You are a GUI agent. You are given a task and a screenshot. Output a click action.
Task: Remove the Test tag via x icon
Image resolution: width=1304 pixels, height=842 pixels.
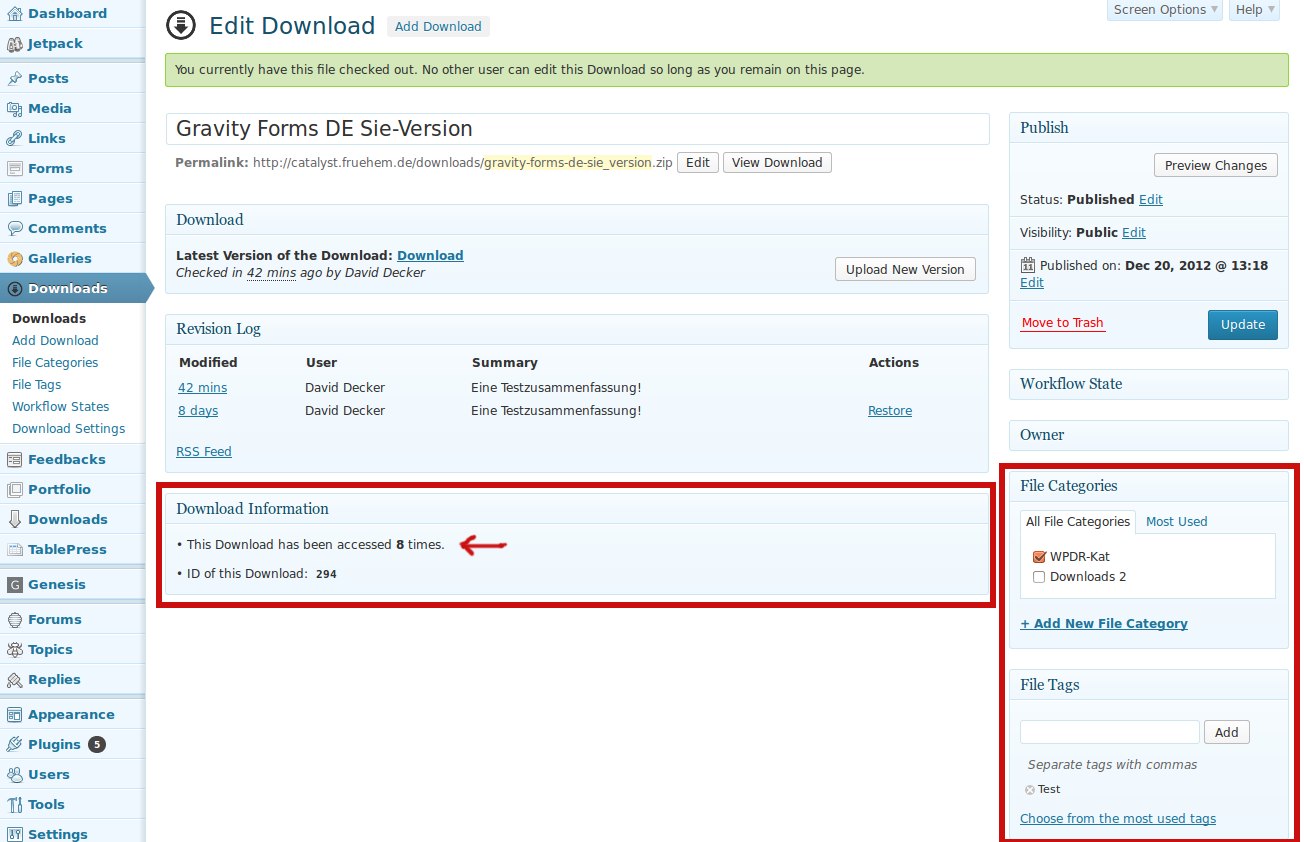1030,790
